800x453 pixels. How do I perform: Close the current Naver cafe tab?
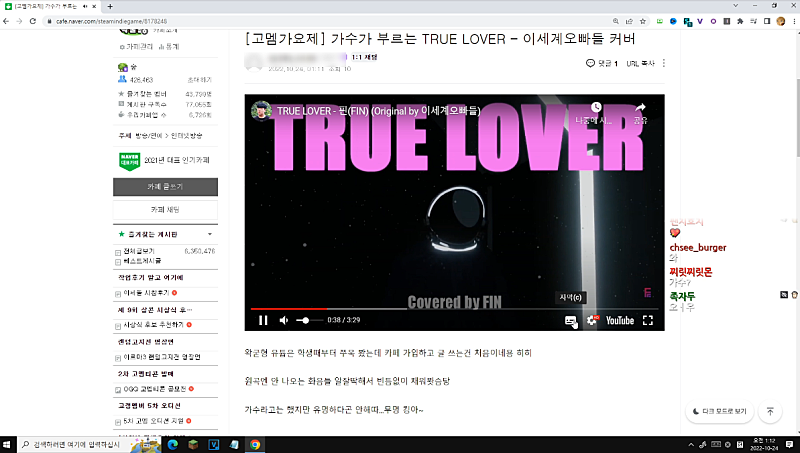click(x=94, y=6)
